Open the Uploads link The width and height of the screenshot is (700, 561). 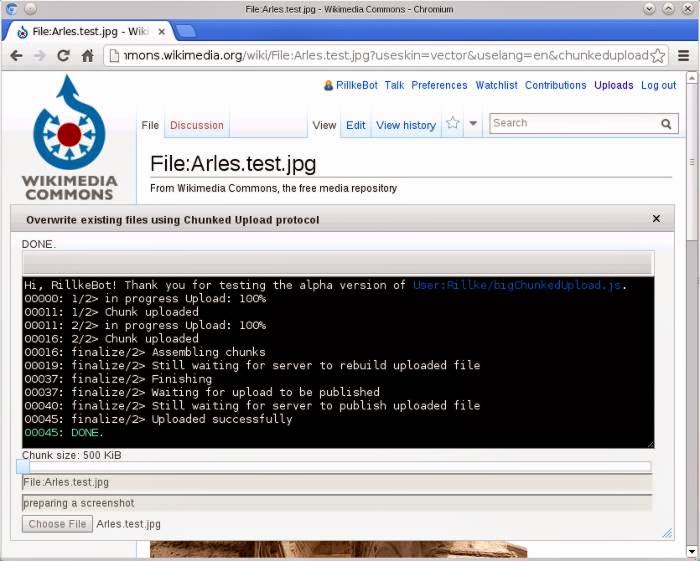(613, 85)
